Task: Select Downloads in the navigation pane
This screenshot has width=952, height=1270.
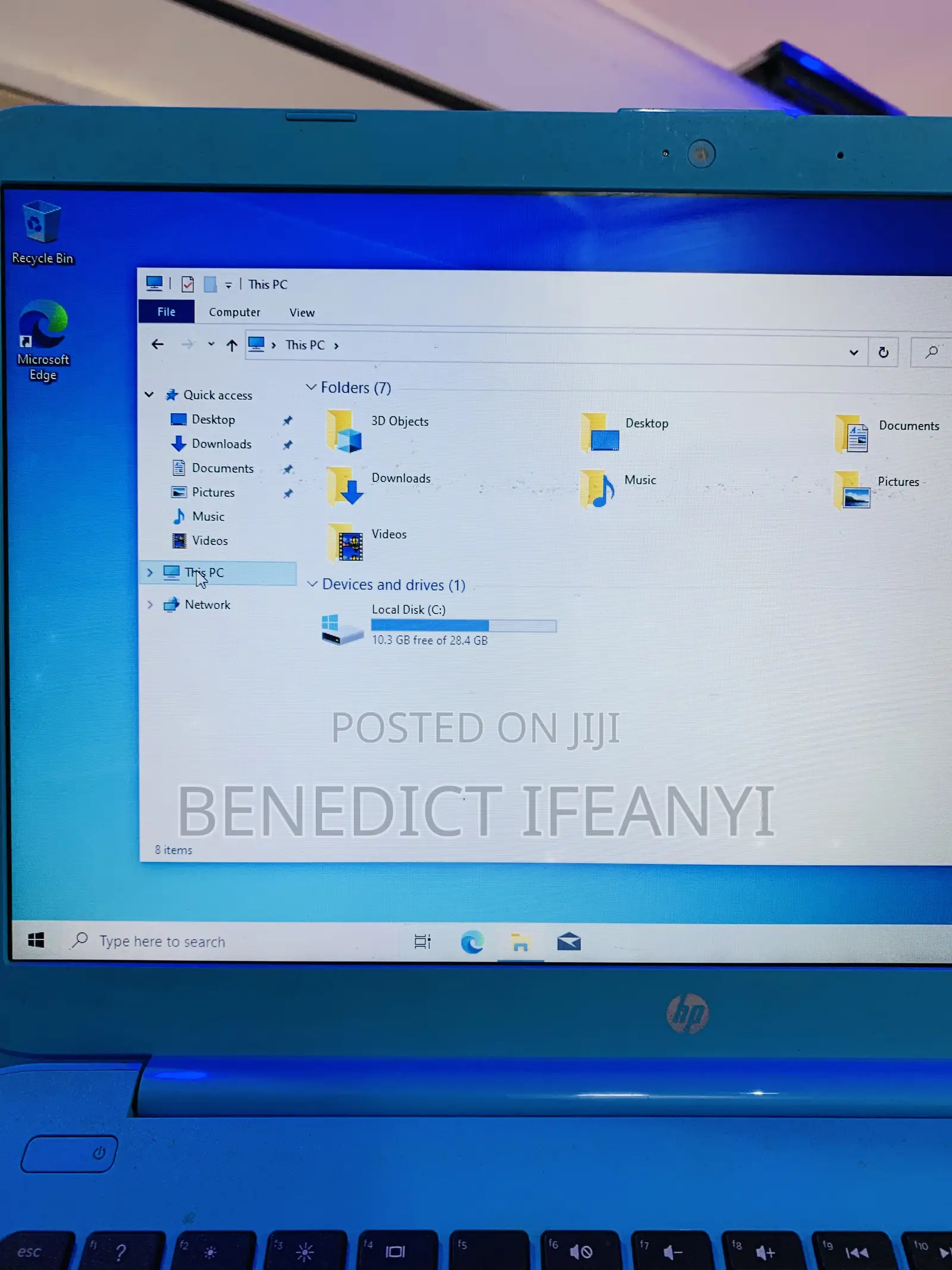Action: [221, 443]
